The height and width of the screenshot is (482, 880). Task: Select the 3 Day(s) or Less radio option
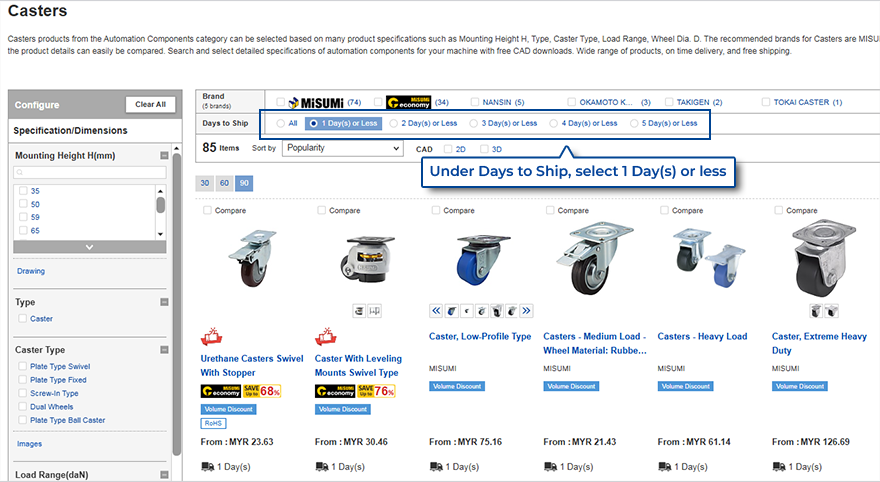(474, 123)
